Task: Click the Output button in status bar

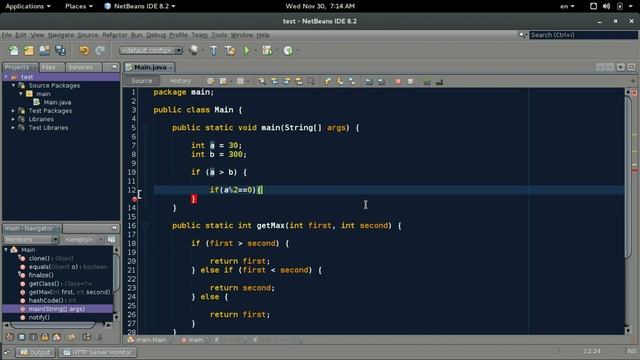Action: click(36, 352)
